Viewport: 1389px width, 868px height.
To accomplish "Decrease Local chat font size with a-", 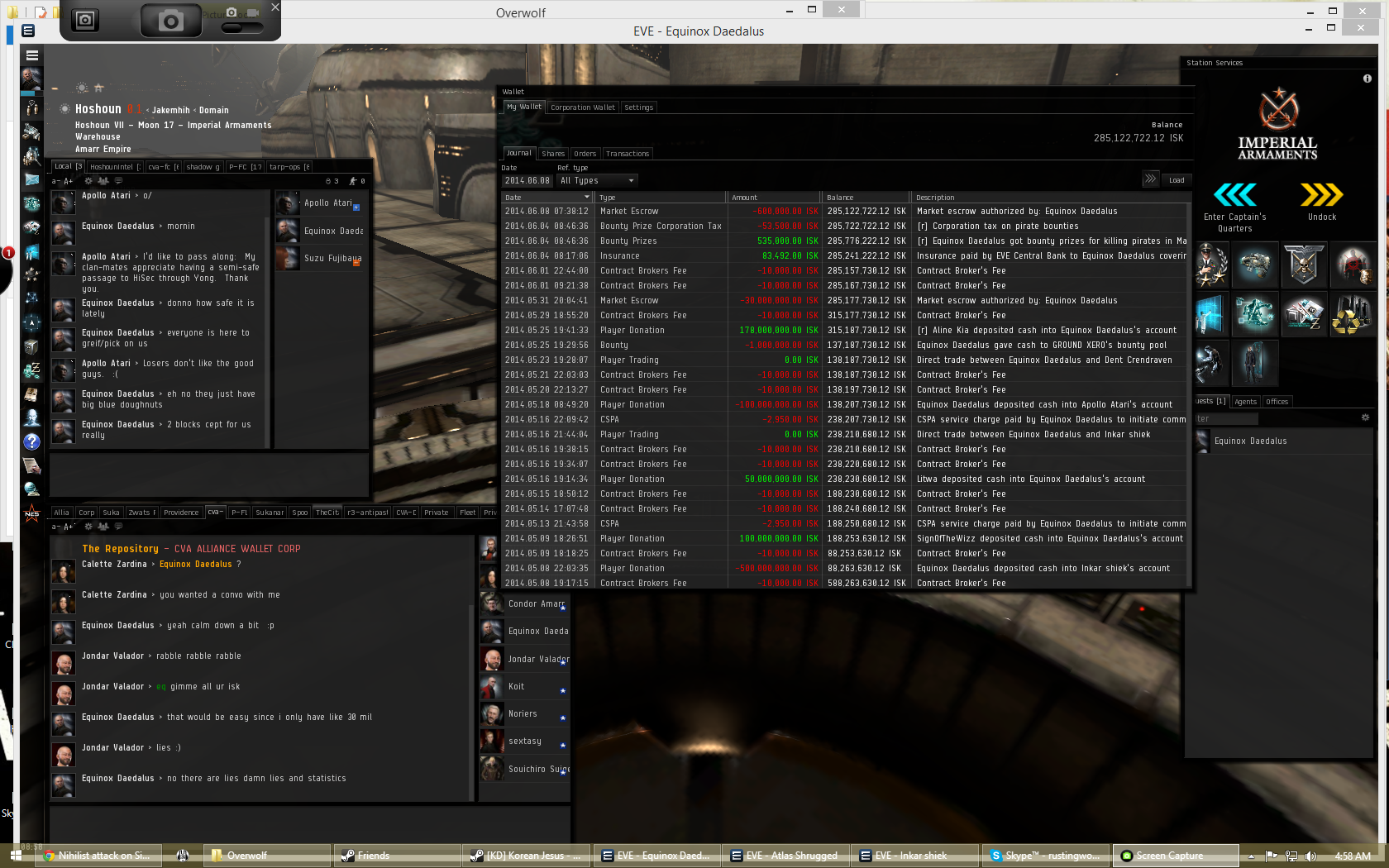I will (56, 181).
